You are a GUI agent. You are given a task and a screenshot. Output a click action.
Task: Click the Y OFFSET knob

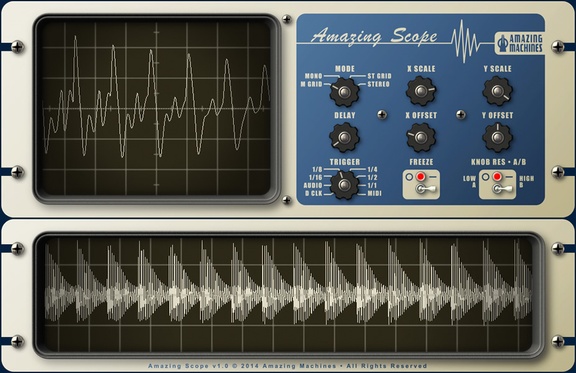(497, 137)
